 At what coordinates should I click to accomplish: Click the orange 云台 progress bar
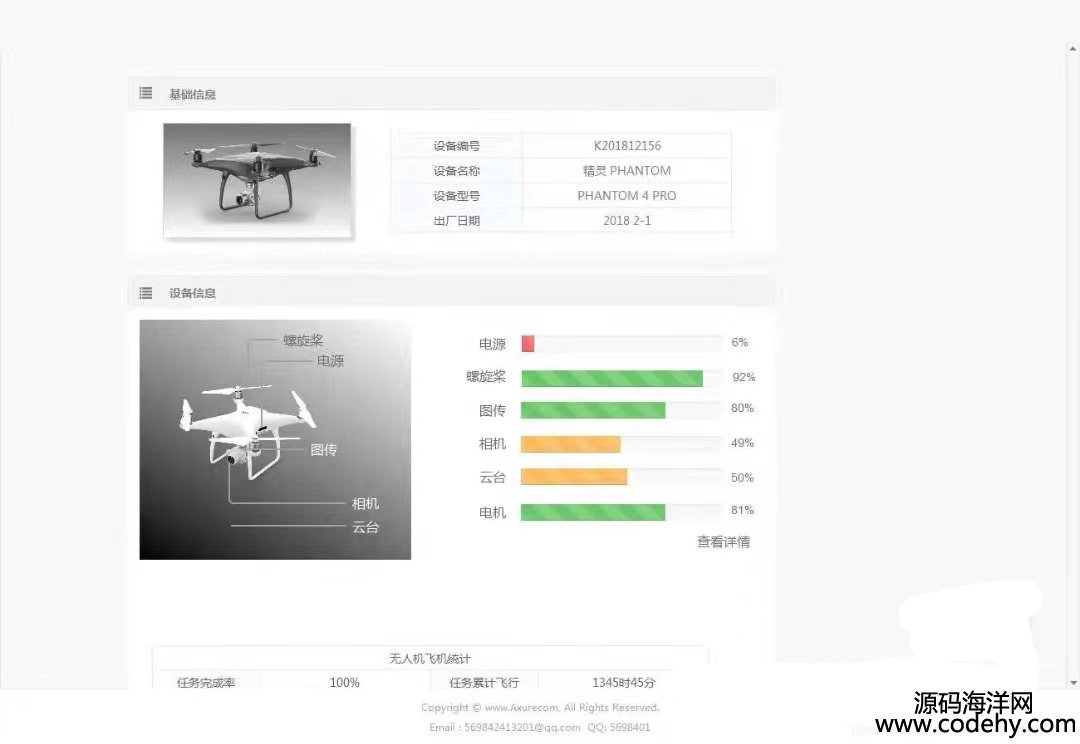click(x=574, y=477)
